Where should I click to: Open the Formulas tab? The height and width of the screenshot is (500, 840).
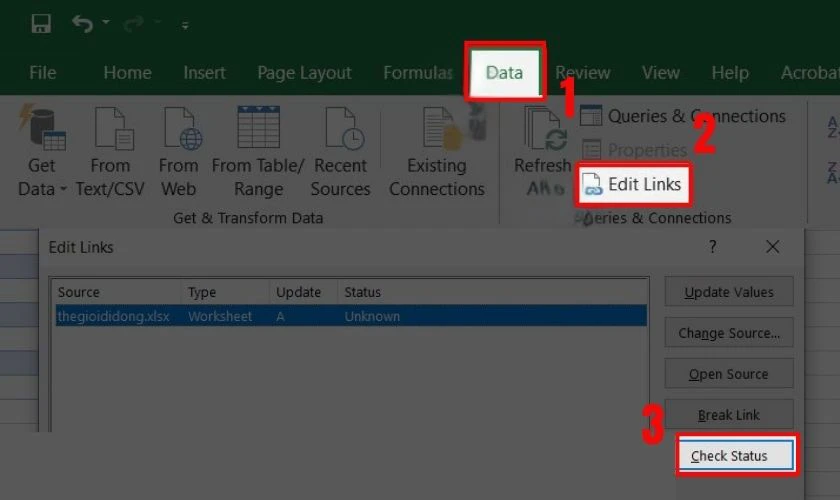418,72
